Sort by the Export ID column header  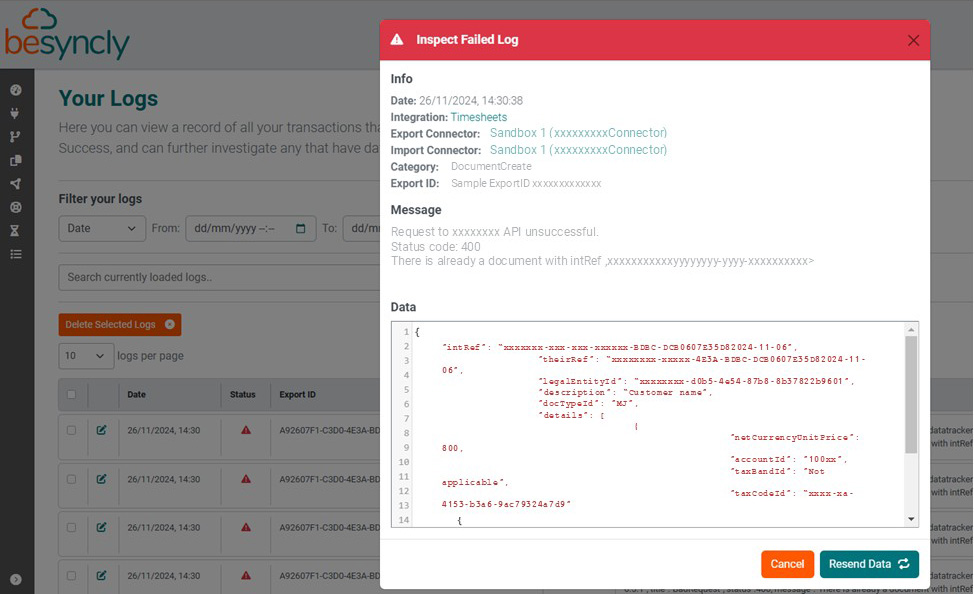pyautogui.click(x=298, y=395)
